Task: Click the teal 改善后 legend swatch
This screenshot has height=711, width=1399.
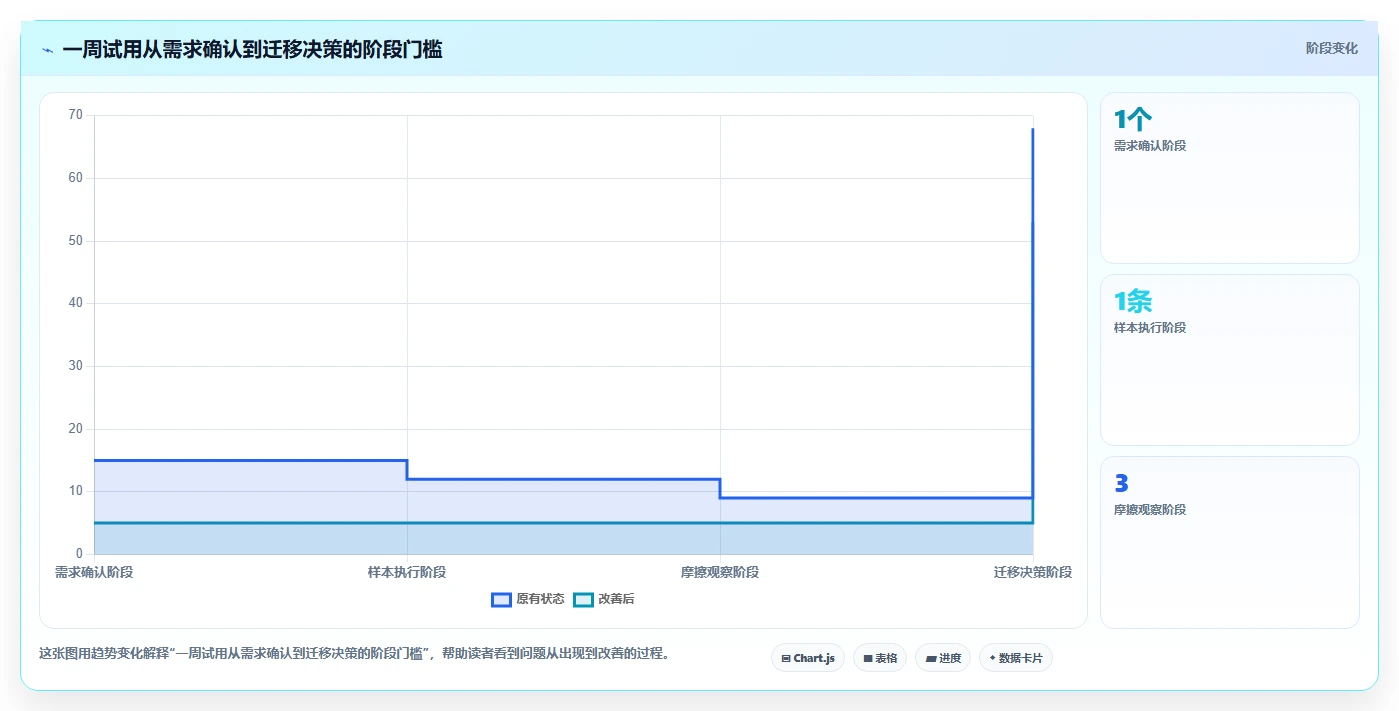Action: 583,599
